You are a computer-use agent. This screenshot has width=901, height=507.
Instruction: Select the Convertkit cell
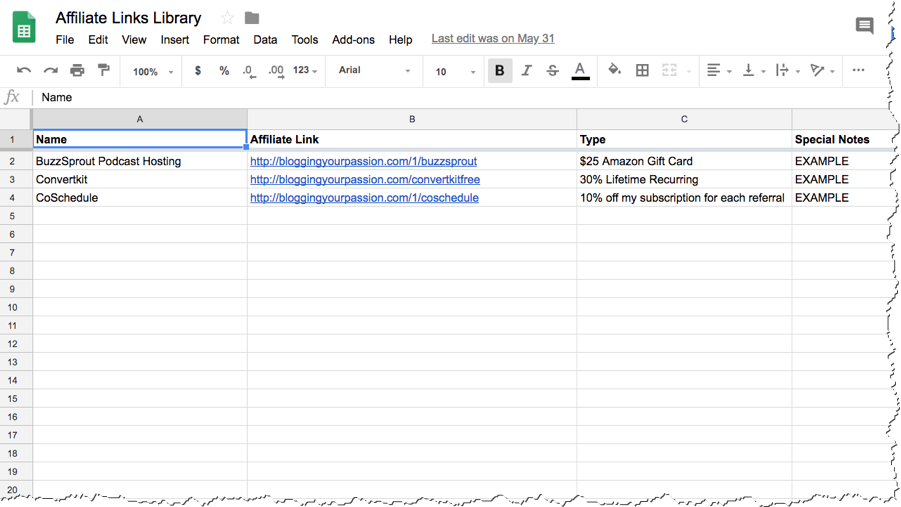coord(140,179)
